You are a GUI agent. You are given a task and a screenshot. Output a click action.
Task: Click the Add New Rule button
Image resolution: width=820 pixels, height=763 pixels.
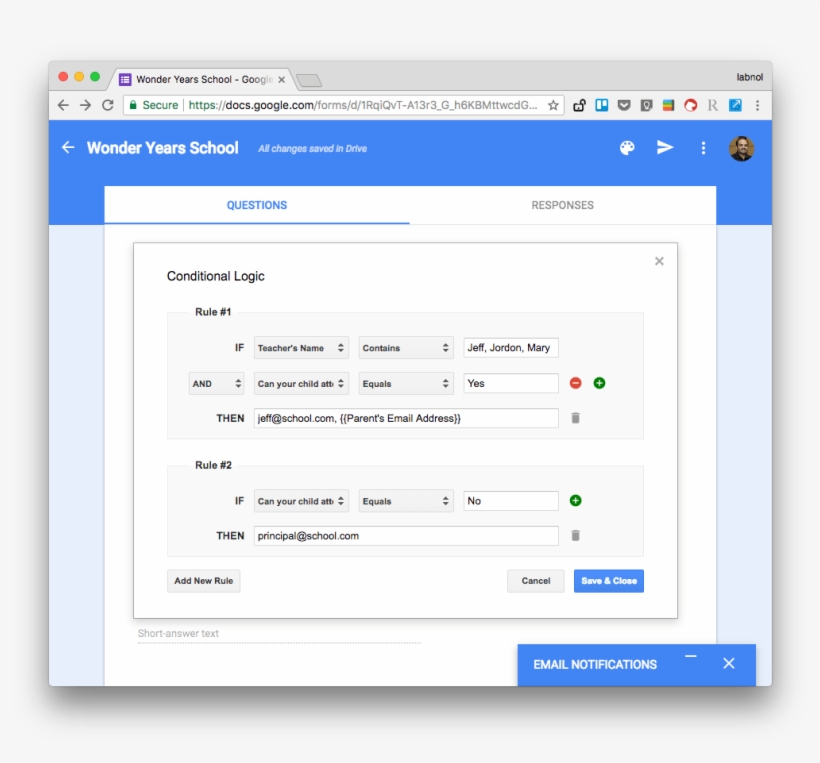pos(202,580)
